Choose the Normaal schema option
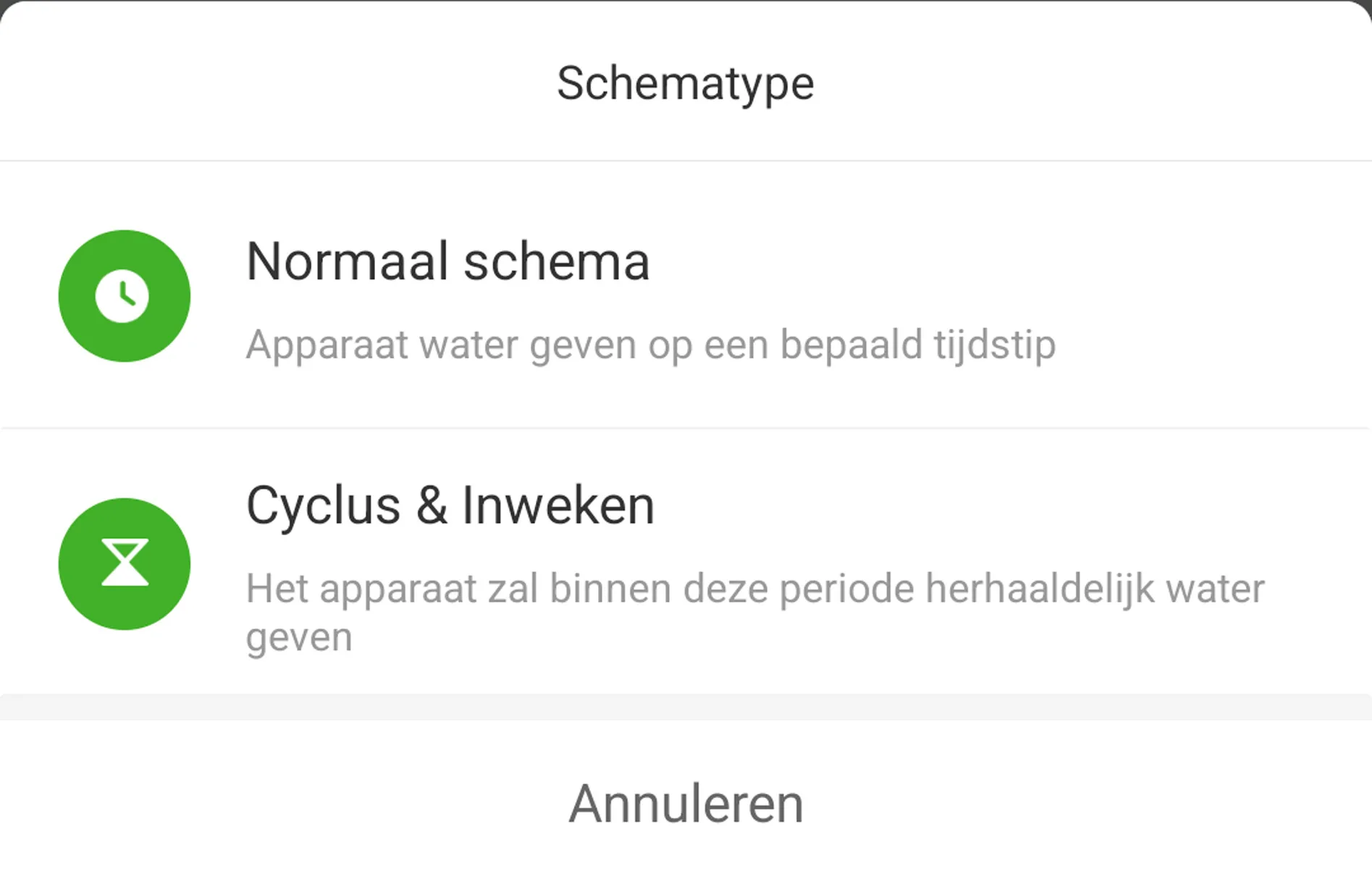The height and width of the screenshot is (869, 1372). (686, 295)
